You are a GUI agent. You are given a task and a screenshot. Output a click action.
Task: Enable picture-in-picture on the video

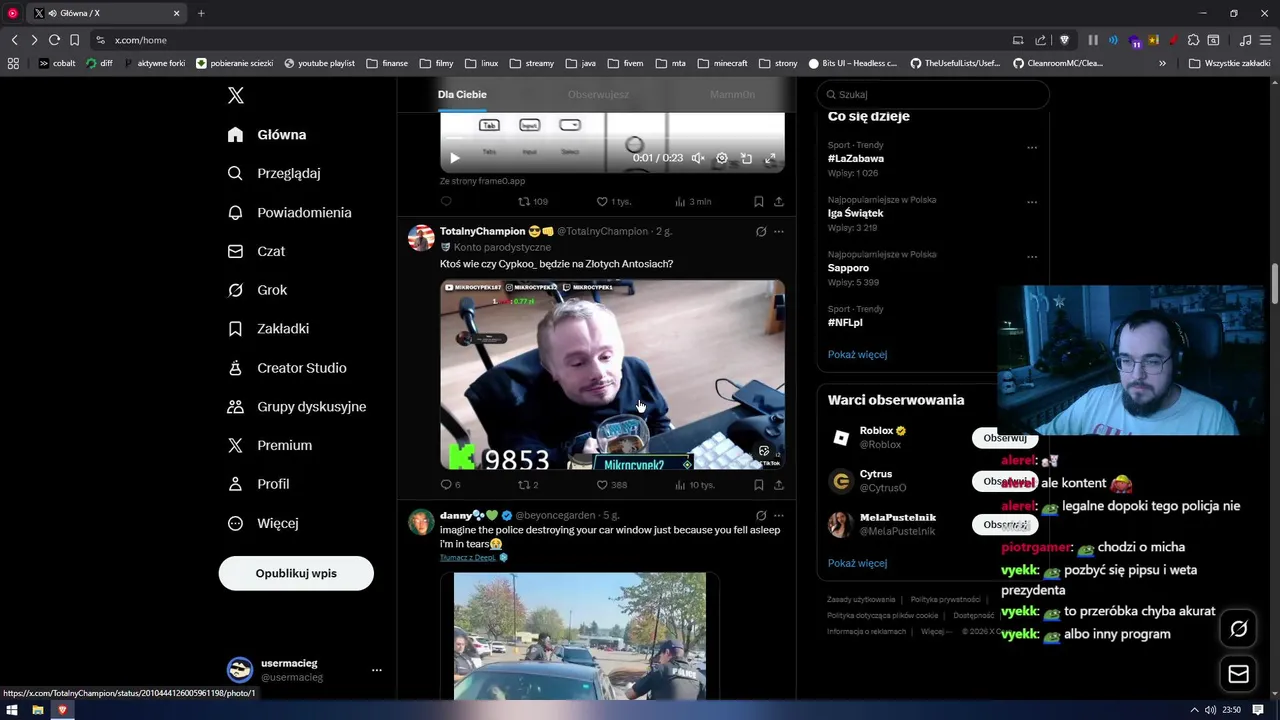tap(746, 158)
